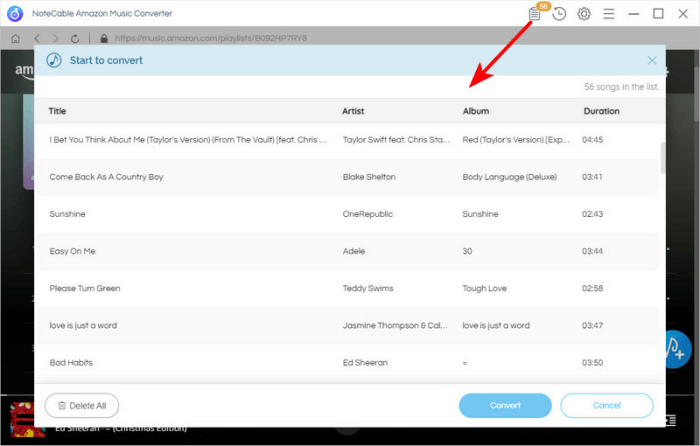
Task: Select song Please Turn Green
Action: 85,288
